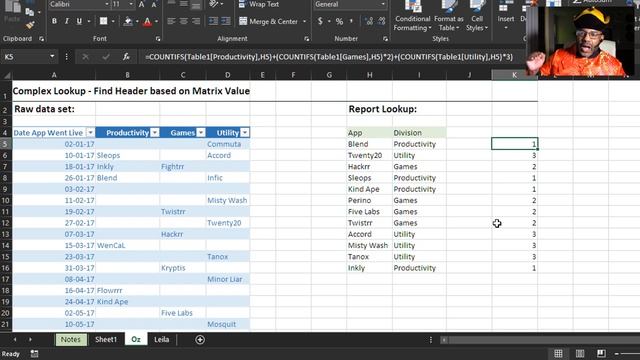Click the Copy icon
Screen dimensions: 640x360
29,12
